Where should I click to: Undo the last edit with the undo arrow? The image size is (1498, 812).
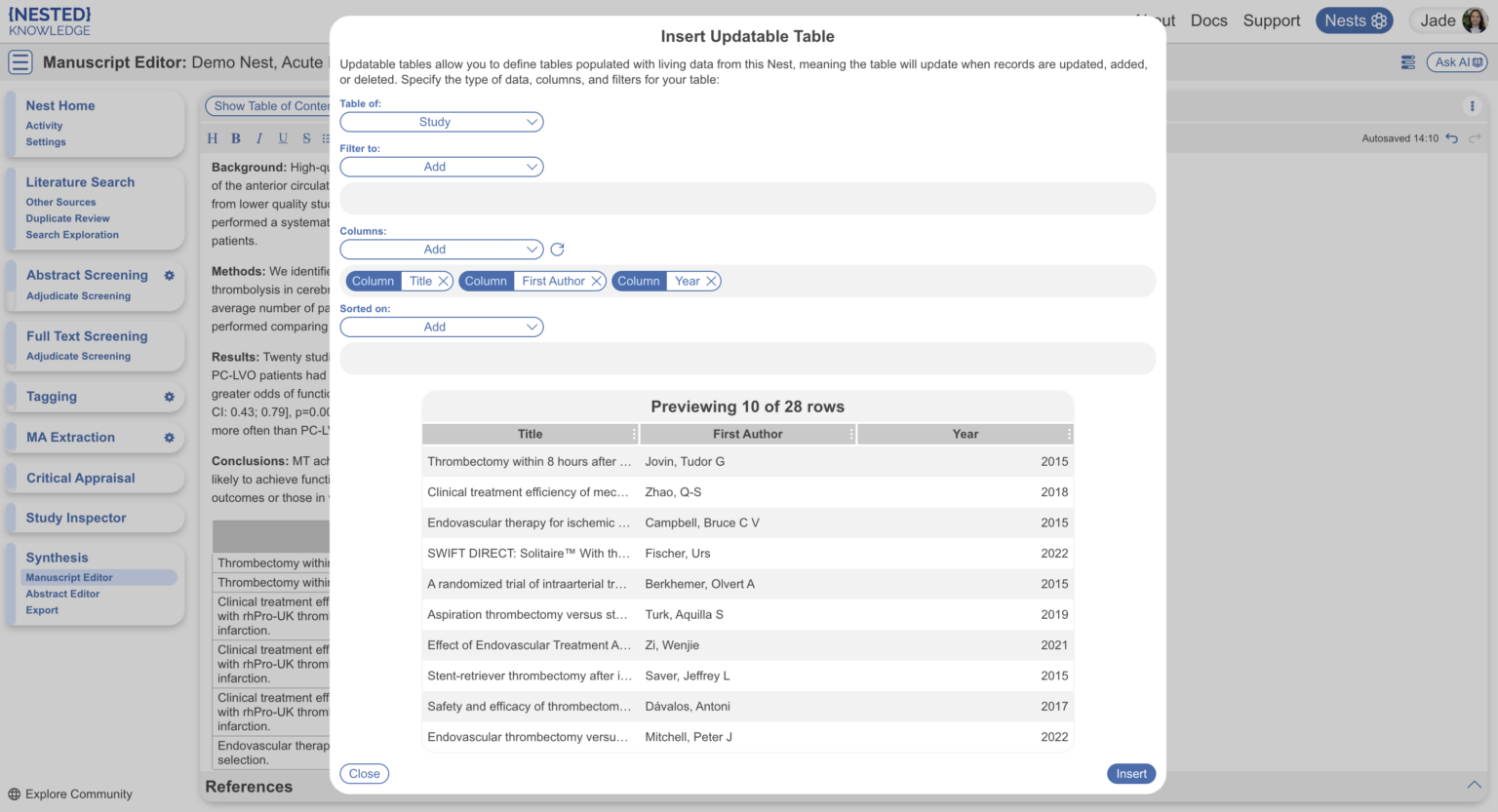tap(1451, 138)
